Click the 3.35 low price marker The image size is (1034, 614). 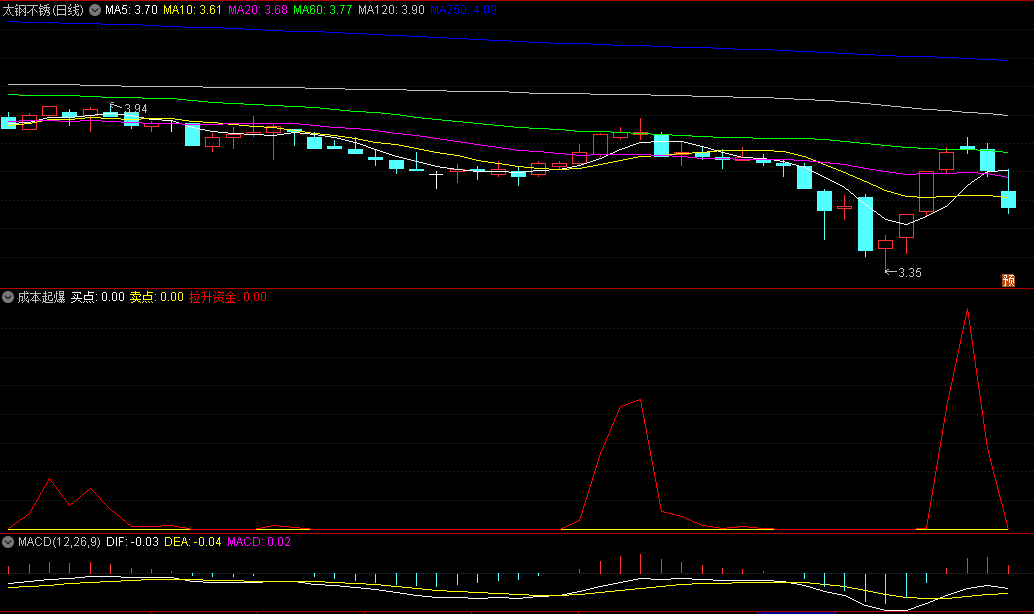coord(909,272)
